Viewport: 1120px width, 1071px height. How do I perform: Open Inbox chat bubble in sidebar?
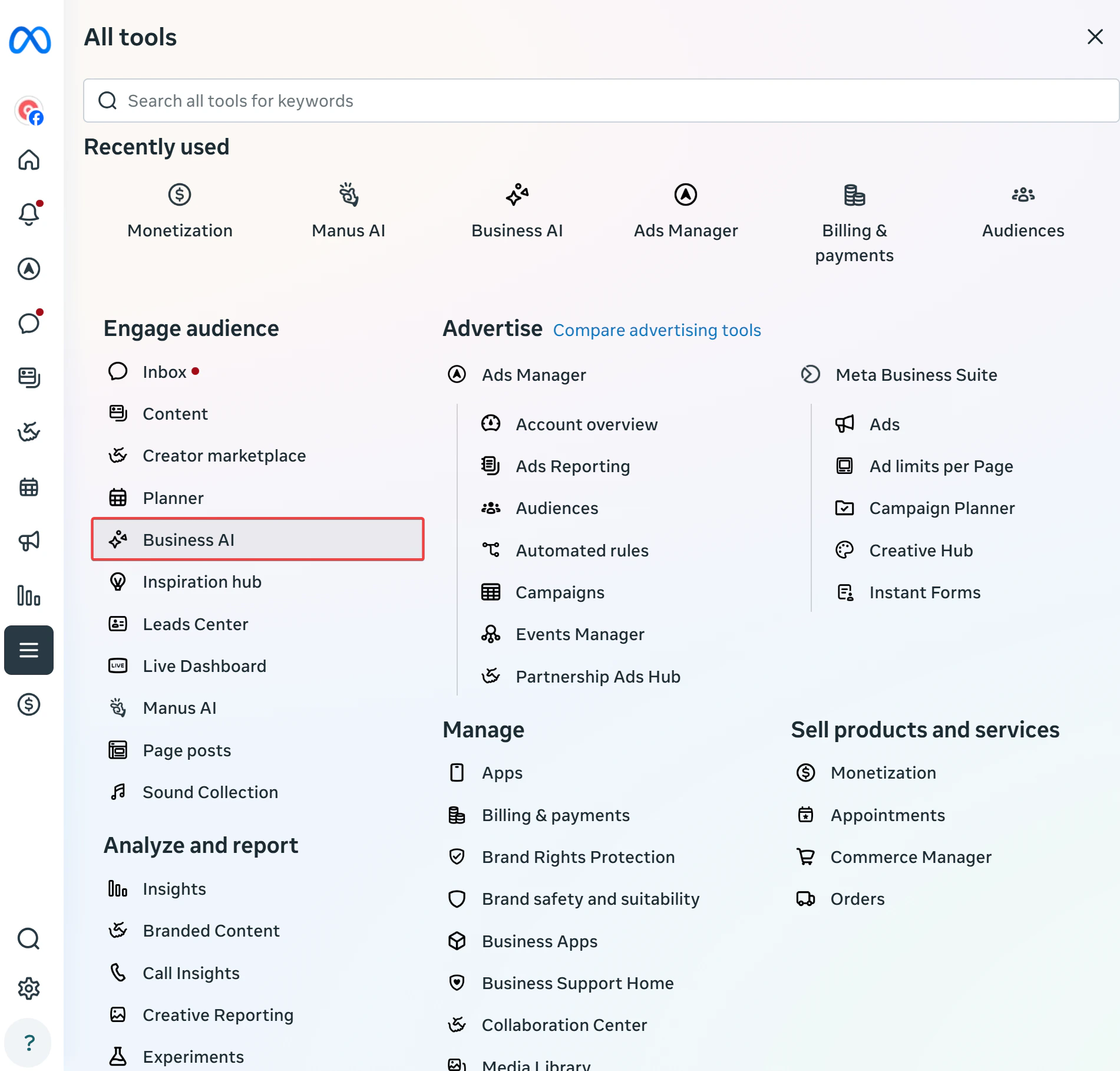[29, 322]
